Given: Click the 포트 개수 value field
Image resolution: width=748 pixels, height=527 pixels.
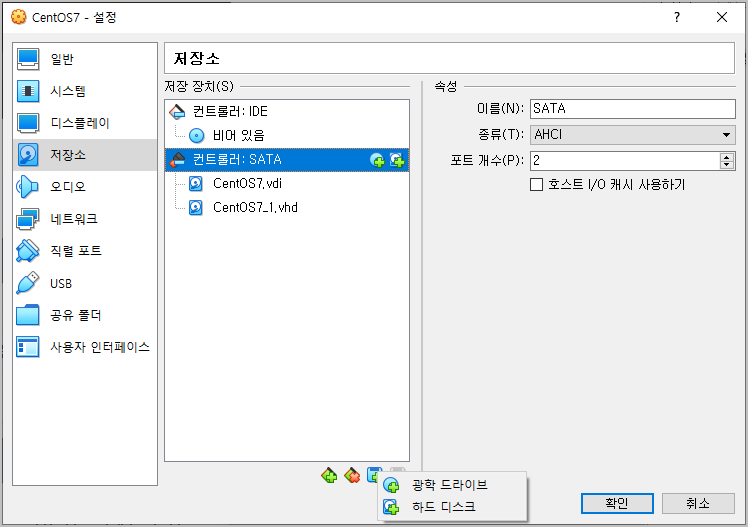Looking at the screenshot, I should coord(624,161).
